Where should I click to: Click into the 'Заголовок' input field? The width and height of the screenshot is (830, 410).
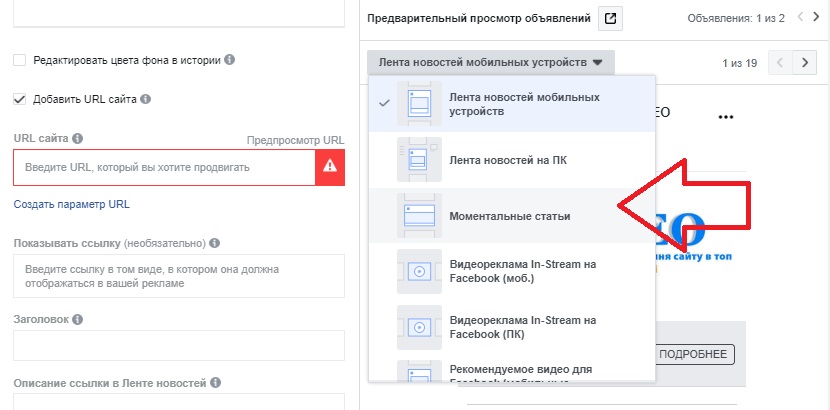[x=179, y=345]
